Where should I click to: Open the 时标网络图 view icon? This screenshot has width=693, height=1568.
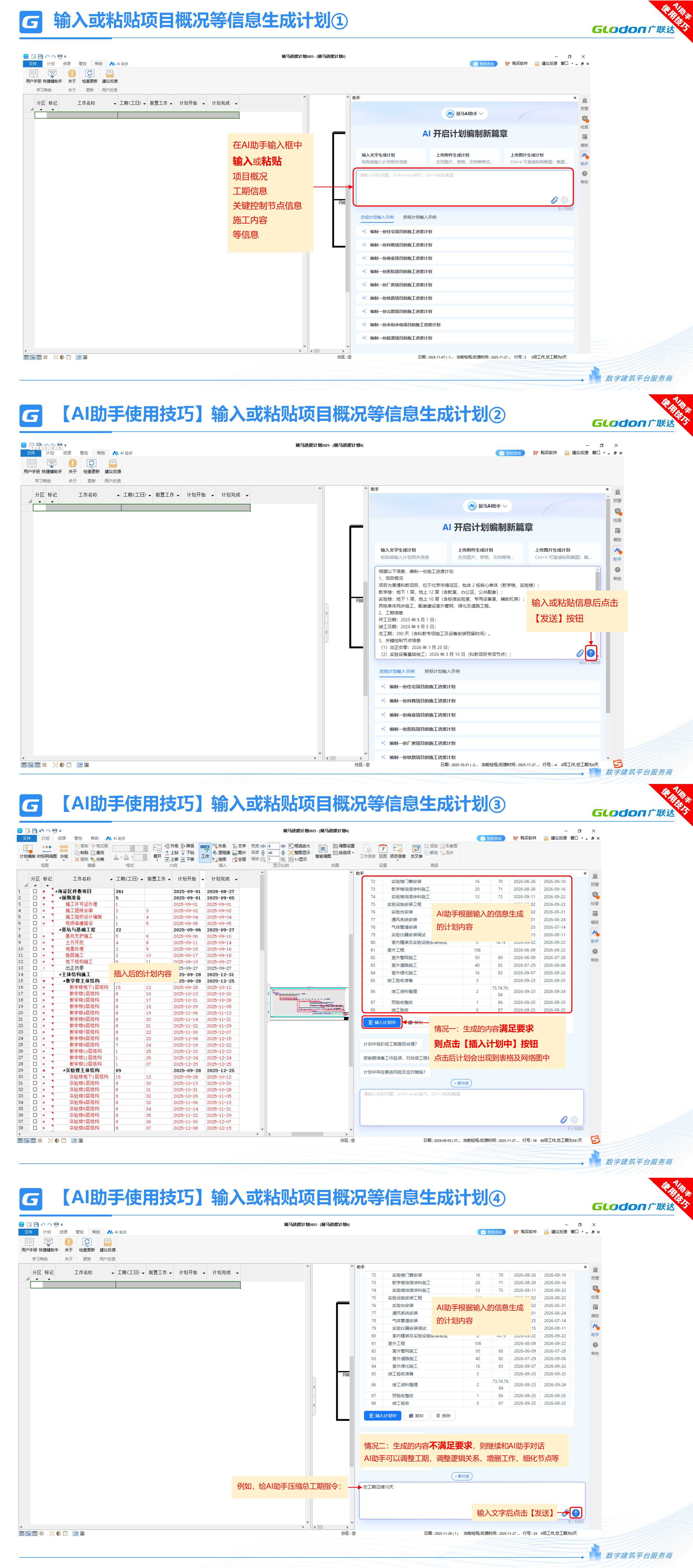(x=46, y=848)
